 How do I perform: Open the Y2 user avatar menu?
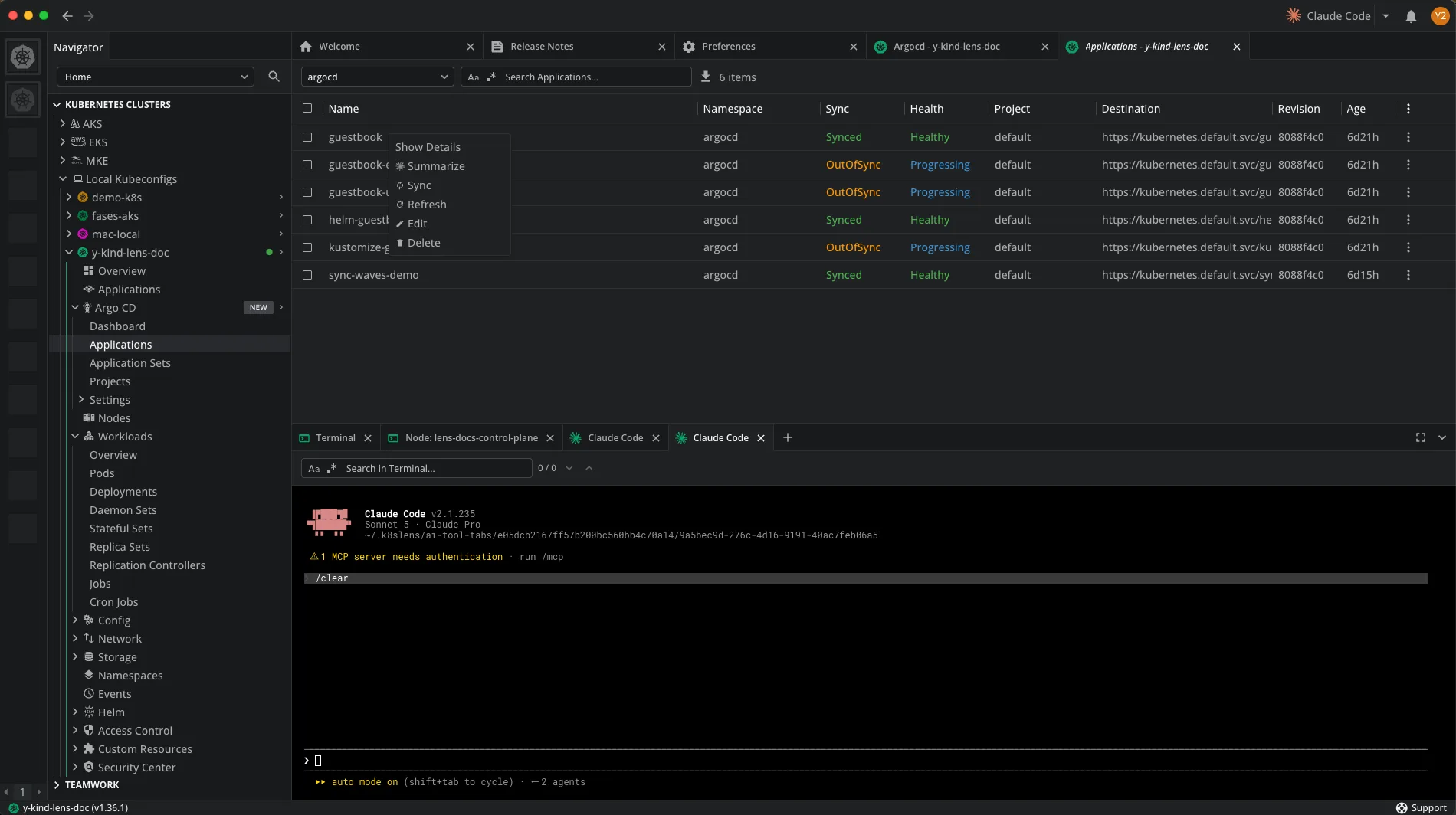[x=1440, y=16]
